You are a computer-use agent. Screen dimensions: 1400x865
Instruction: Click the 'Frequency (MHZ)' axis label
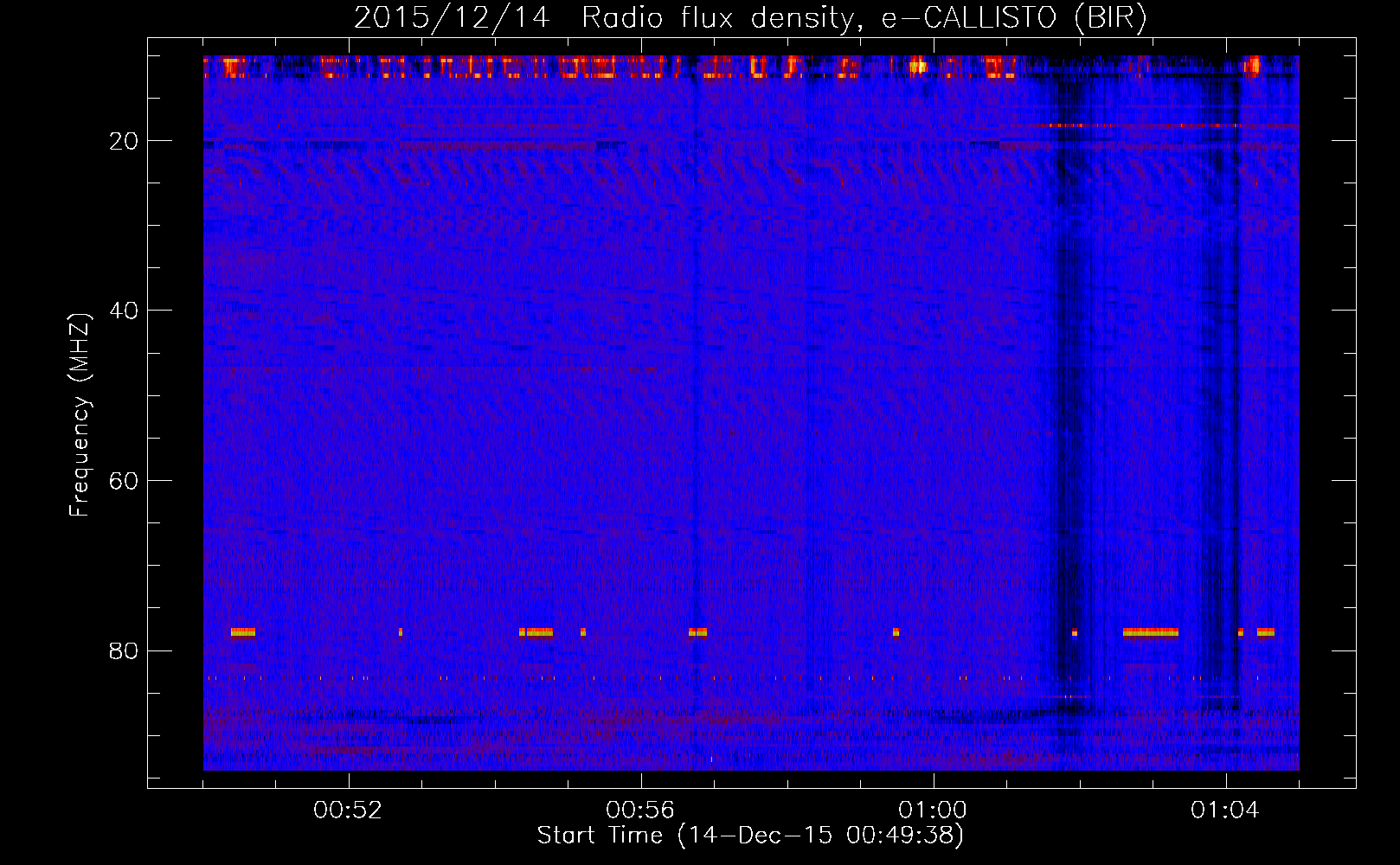80,415
